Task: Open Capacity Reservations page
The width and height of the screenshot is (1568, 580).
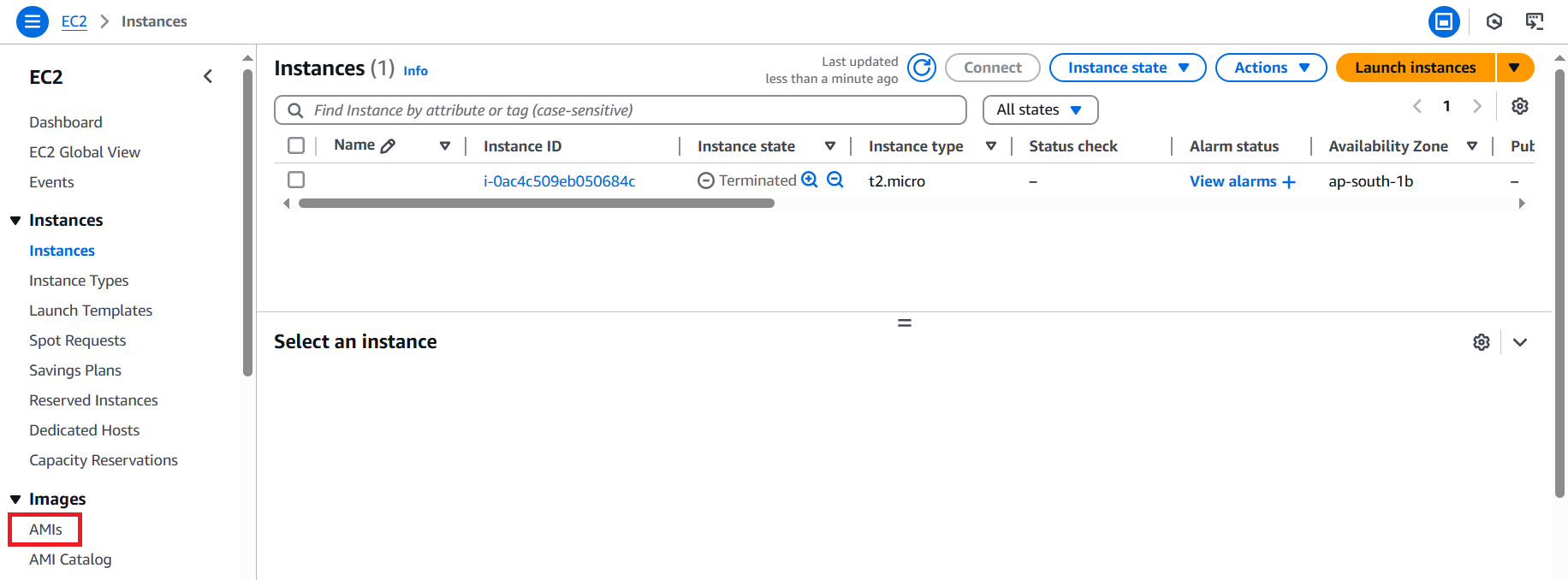Action: pyautogui.click(x=104, y=460)
